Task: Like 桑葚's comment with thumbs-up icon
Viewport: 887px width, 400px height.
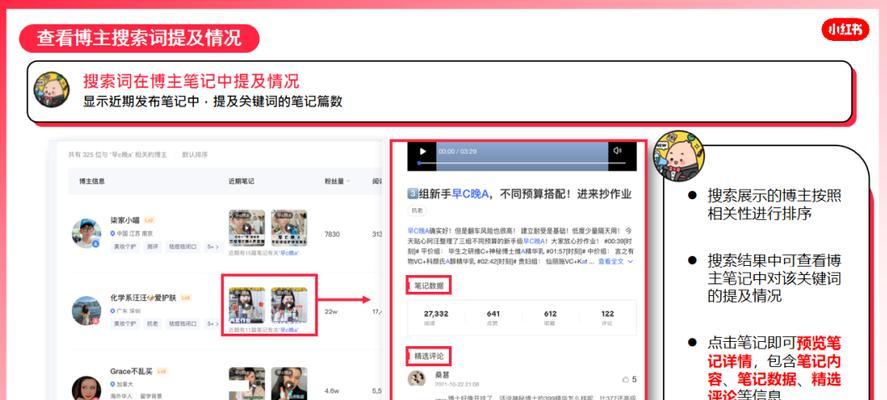Action: tap(625, 379)
